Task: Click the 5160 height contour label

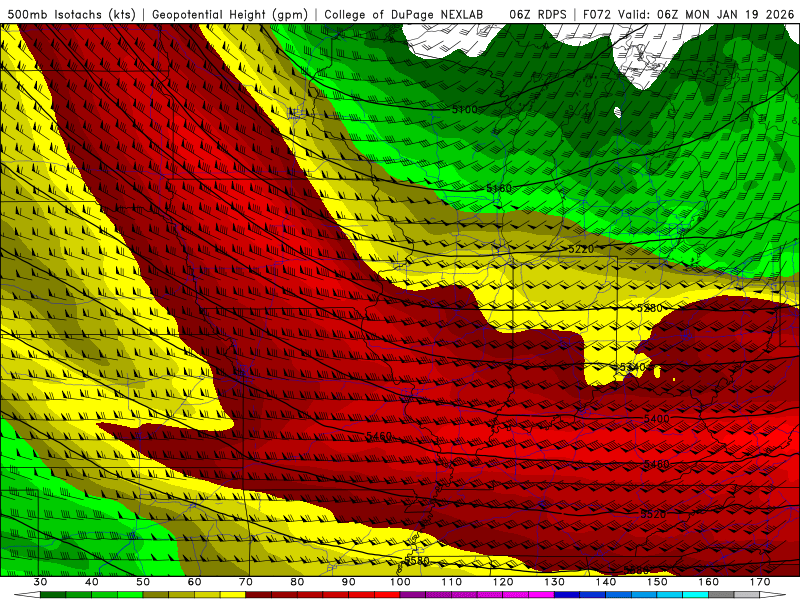Action: 498,188
